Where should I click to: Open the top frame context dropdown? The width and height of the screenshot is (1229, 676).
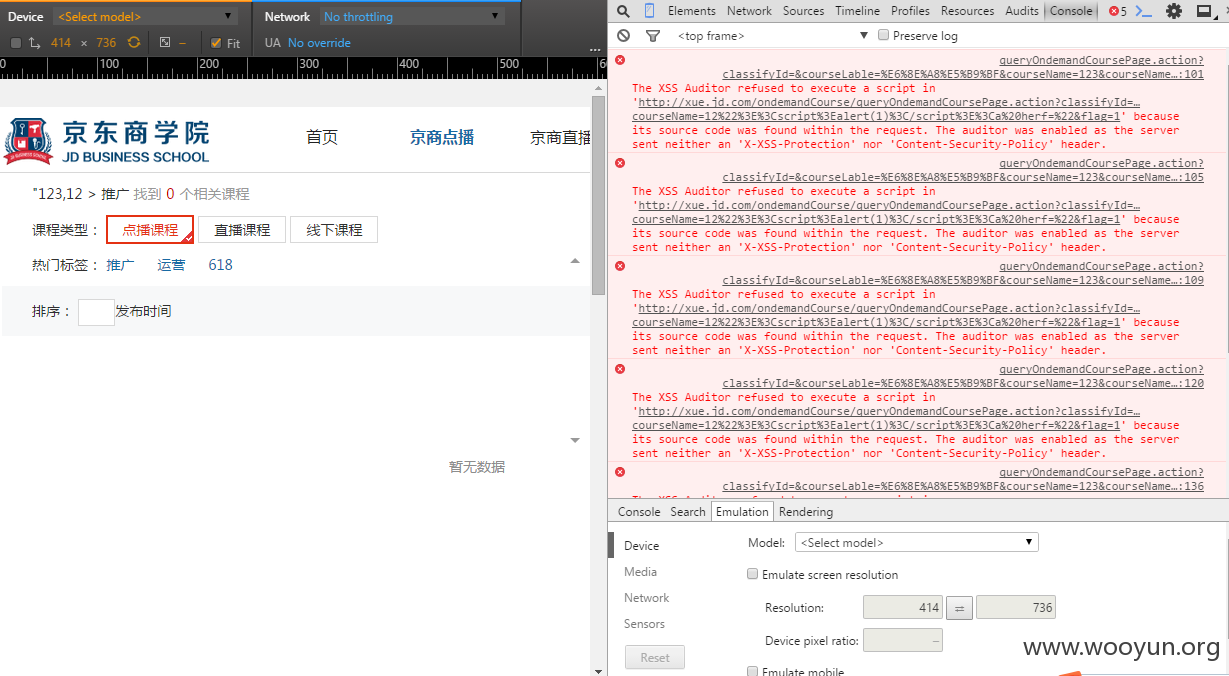772,35
